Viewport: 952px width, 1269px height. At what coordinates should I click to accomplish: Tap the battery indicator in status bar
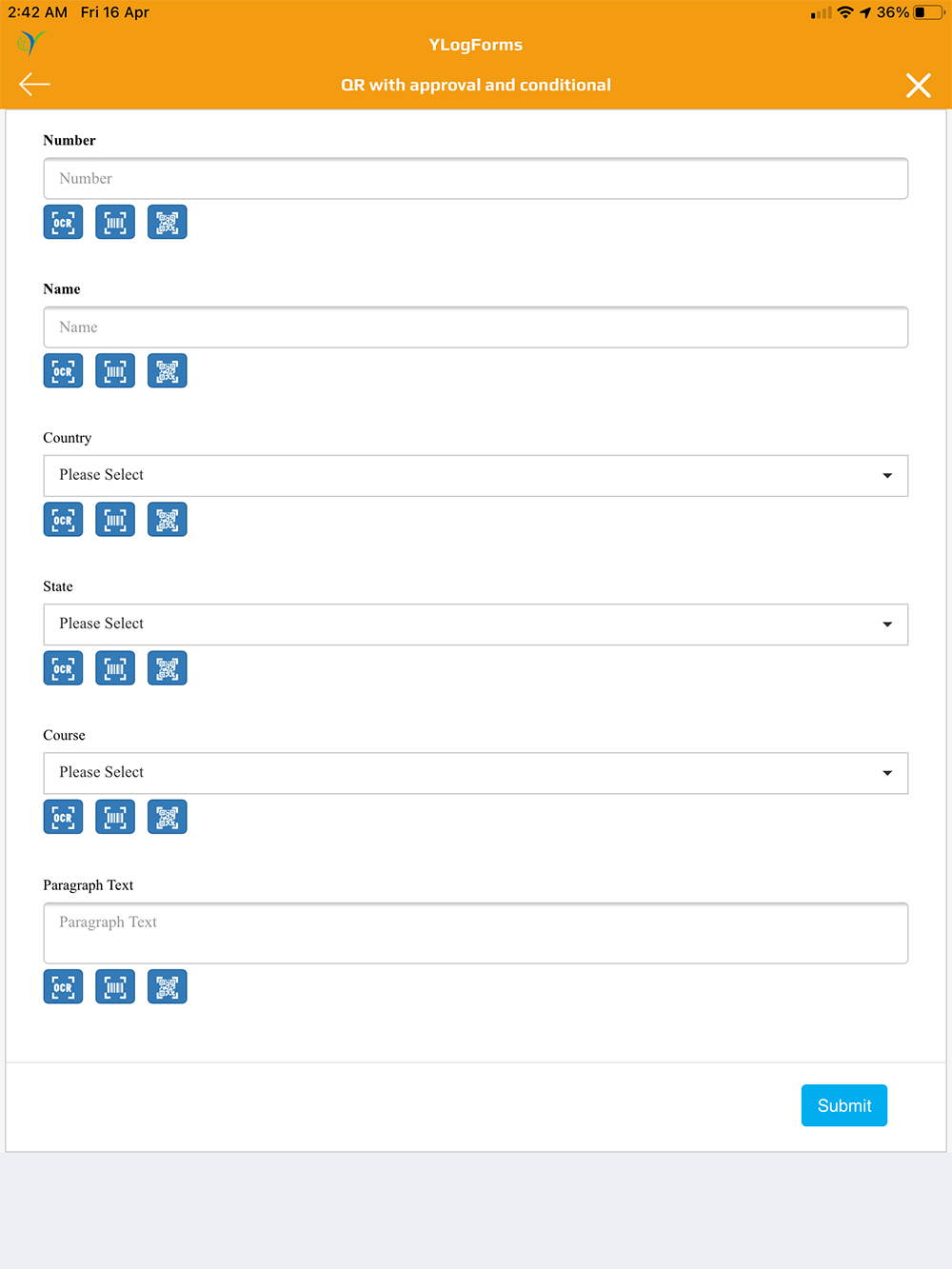click(928, 12)
